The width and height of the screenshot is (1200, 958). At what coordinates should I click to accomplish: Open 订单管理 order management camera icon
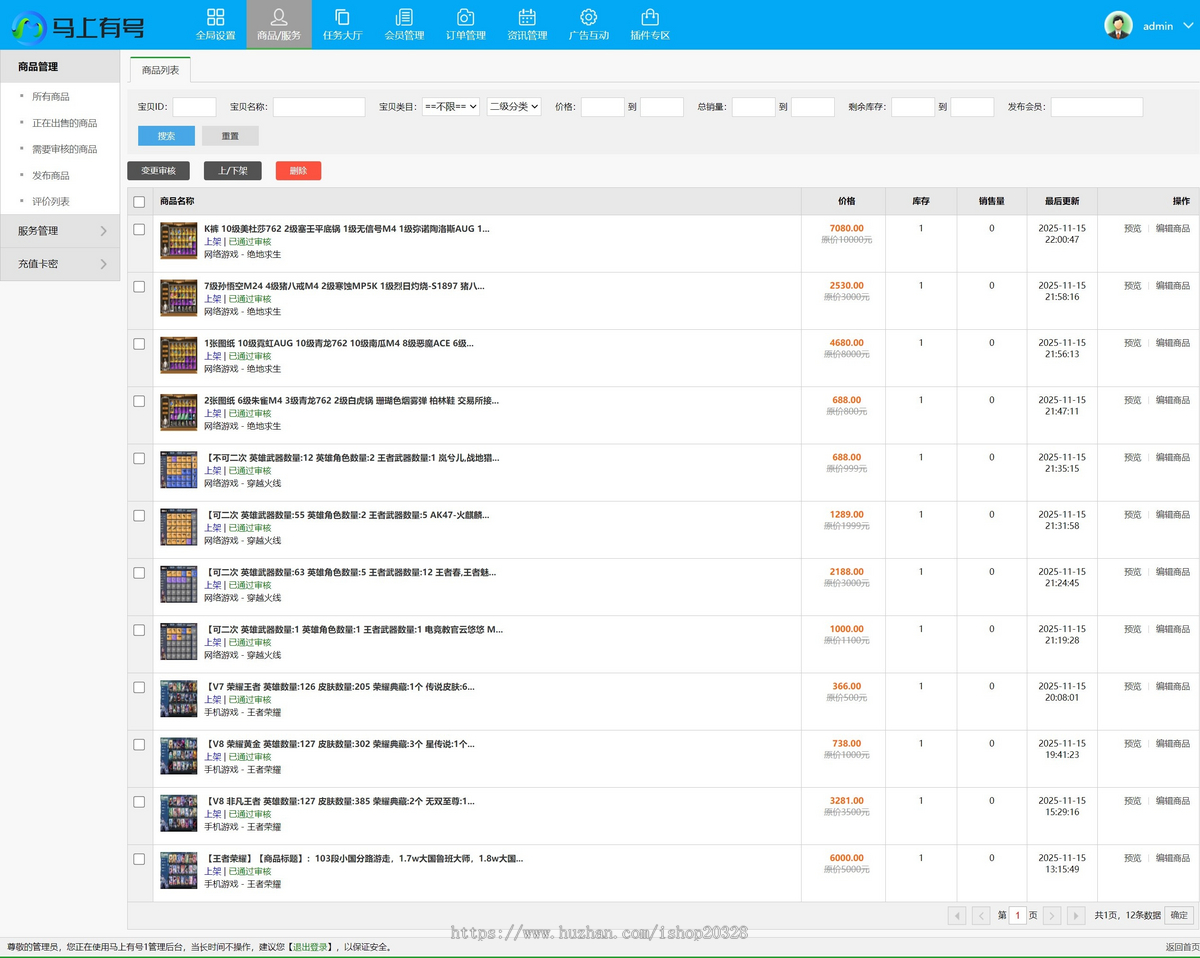[465, 17]
